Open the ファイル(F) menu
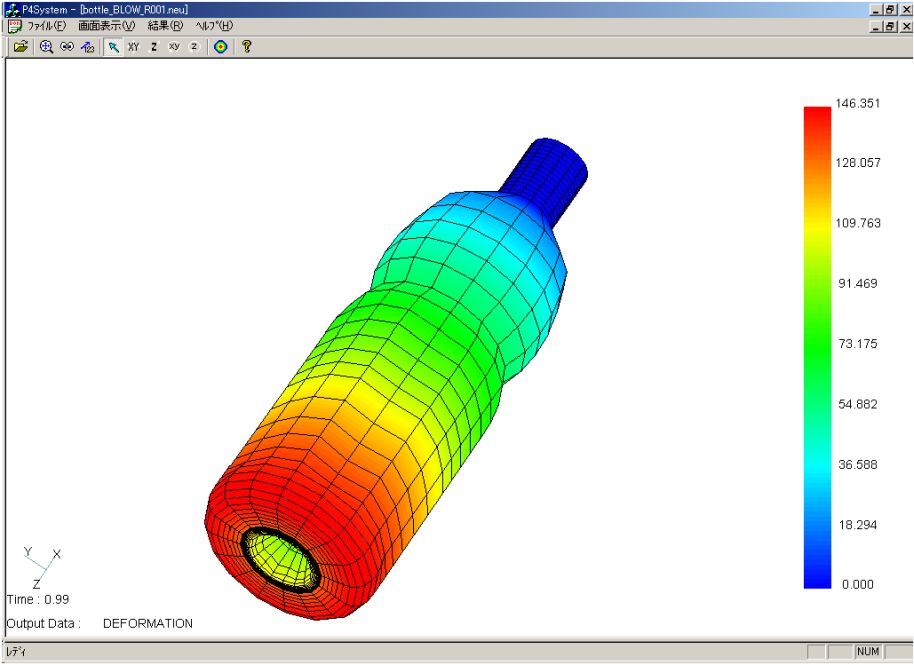Viewport: 914px width, 665px height. click(47, 26)
